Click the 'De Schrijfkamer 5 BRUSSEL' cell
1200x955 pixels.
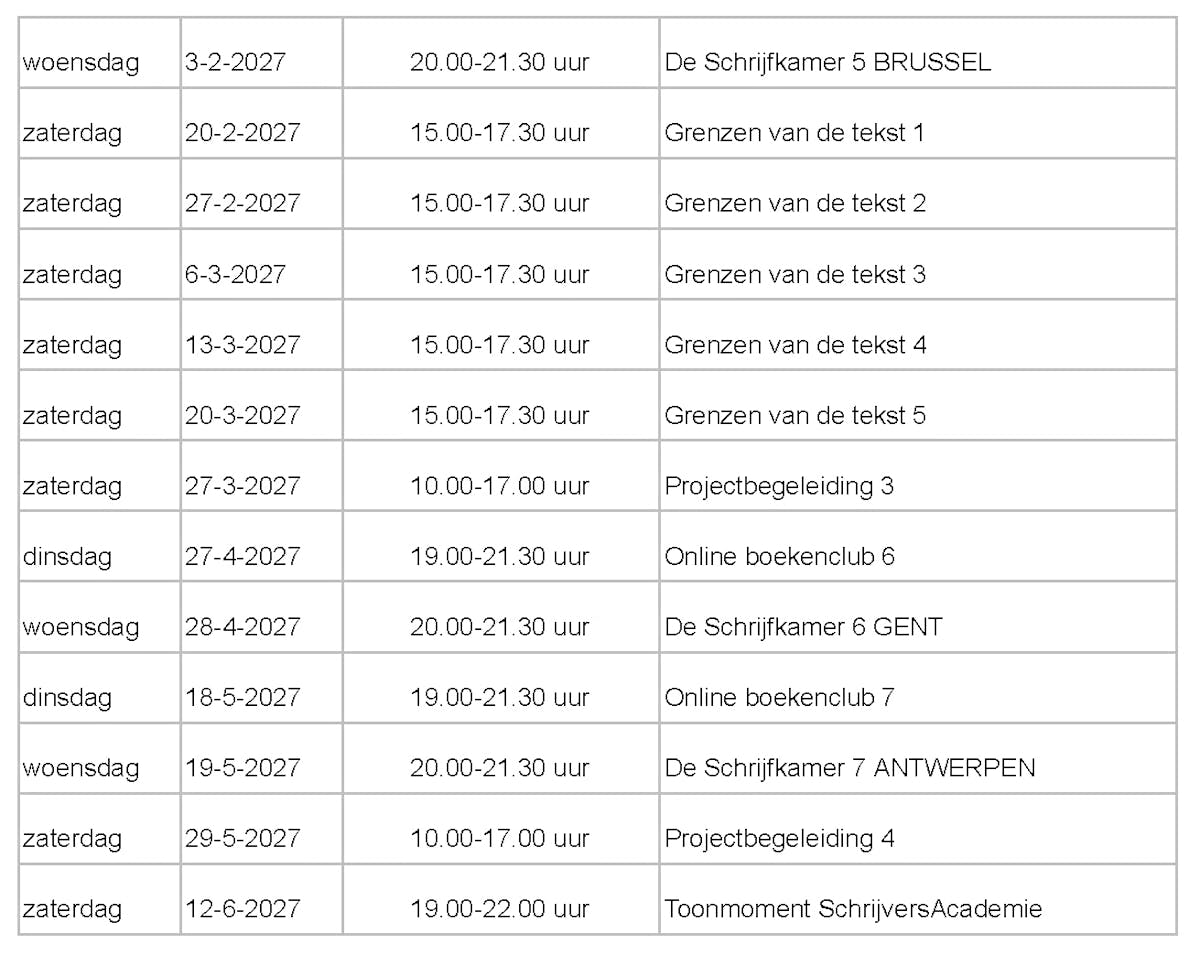pyautogui.click(x=827, y=62)
